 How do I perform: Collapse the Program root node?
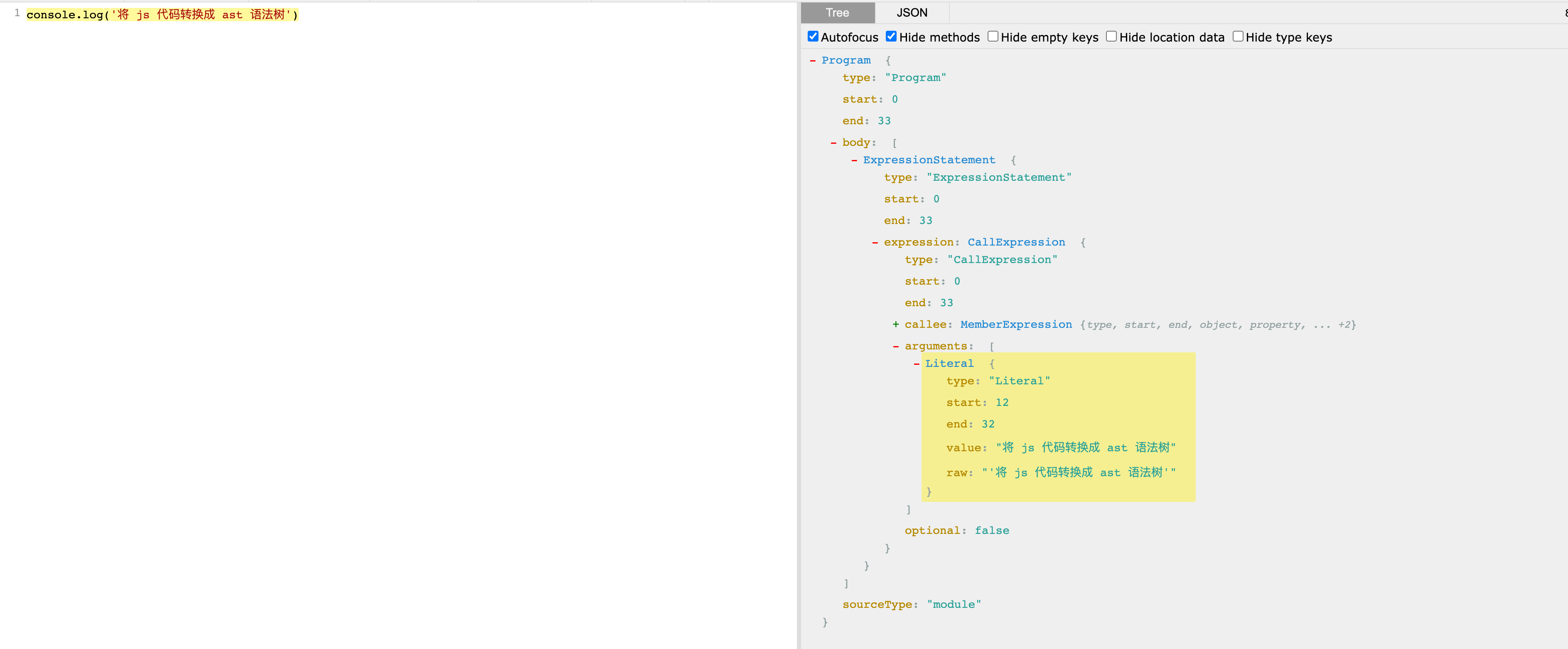813,60
